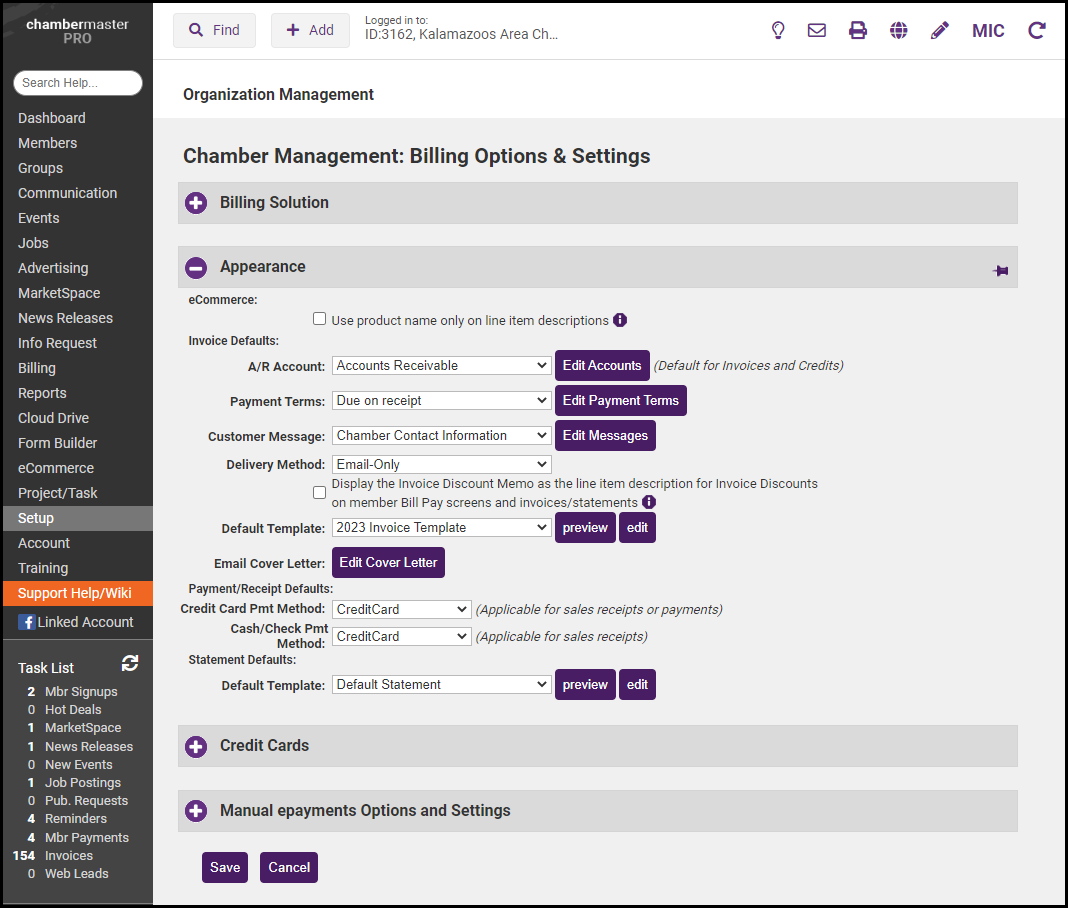Enable product name only on line items

point(320,319)
